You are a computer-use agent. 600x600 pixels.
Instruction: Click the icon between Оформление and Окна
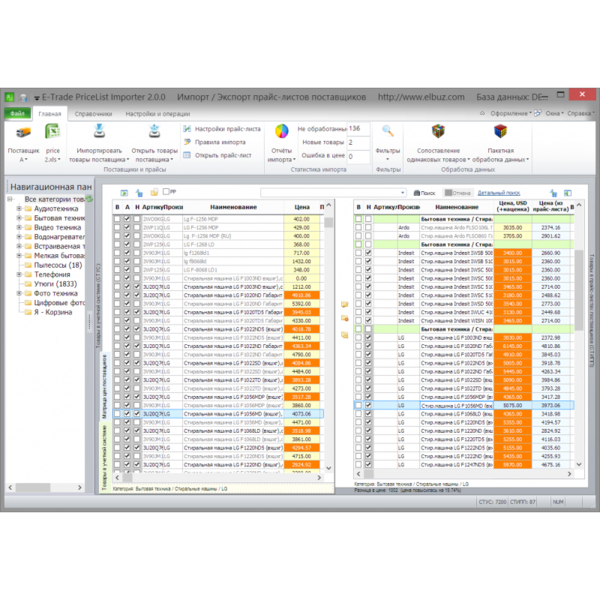point(538,113)
